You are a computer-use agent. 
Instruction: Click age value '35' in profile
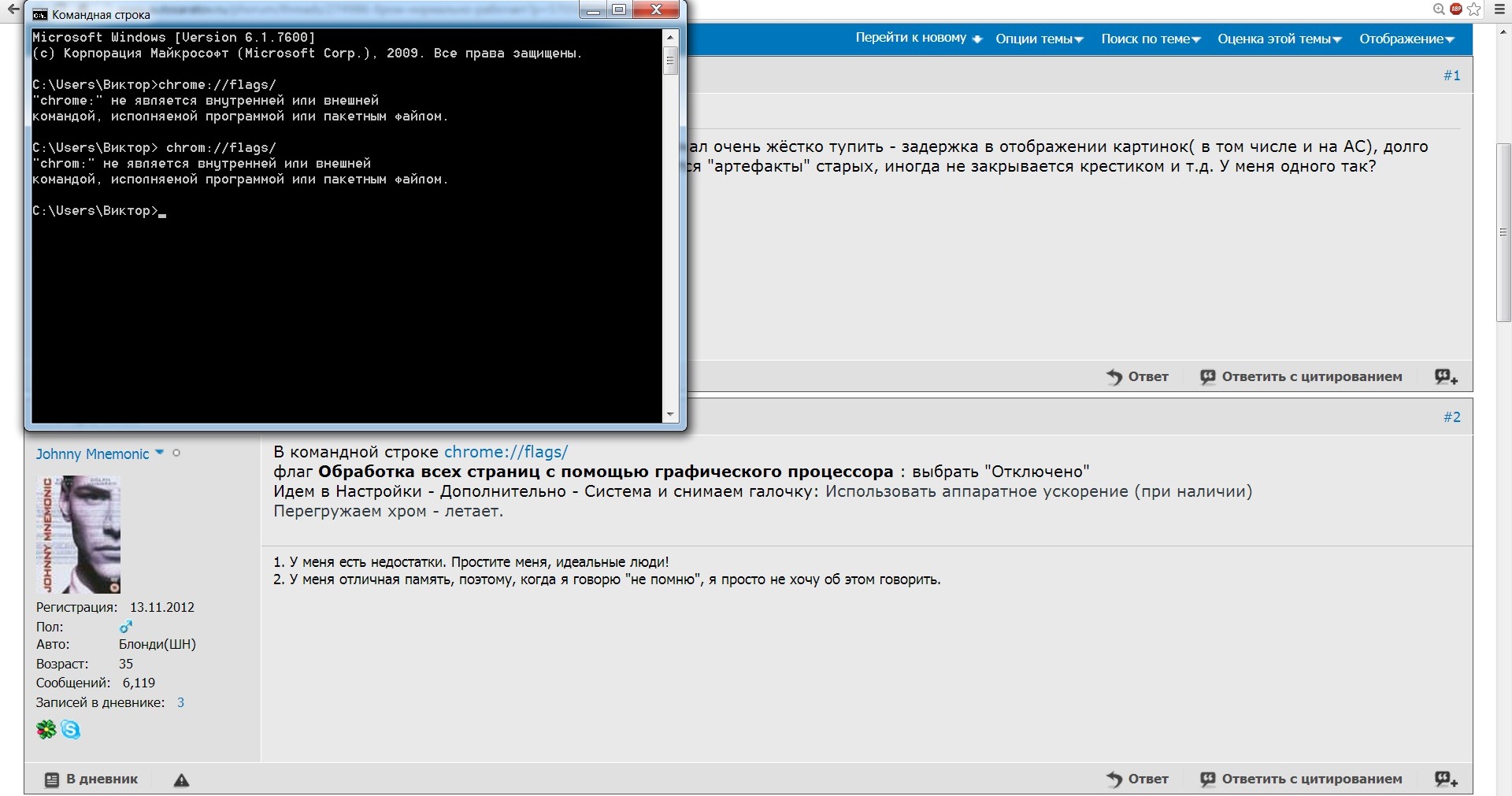[126, 664]
